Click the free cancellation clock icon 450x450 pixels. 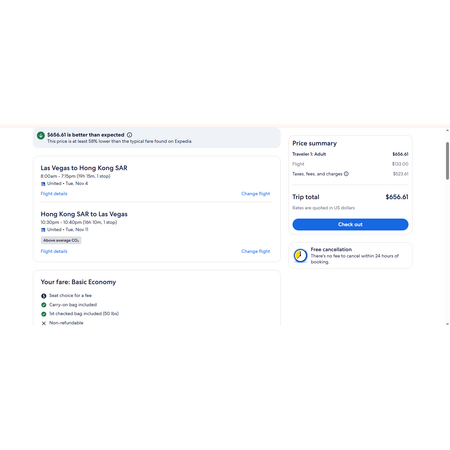click(300, 256)
